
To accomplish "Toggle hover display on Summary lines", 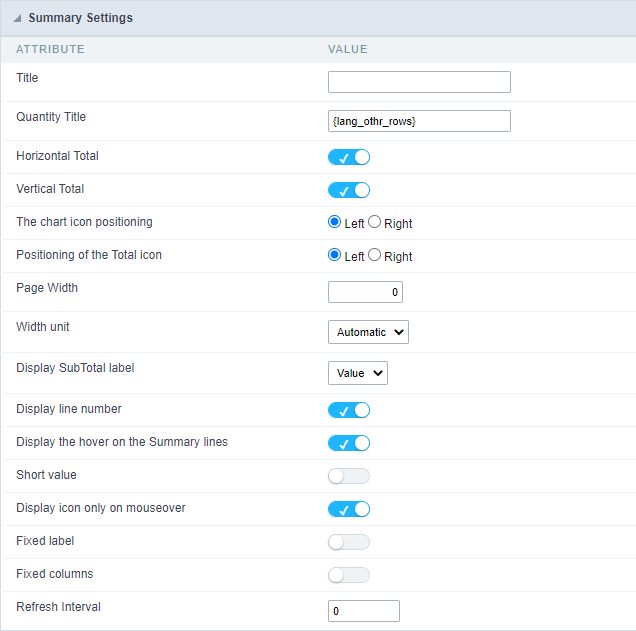I will coord(349,443).
